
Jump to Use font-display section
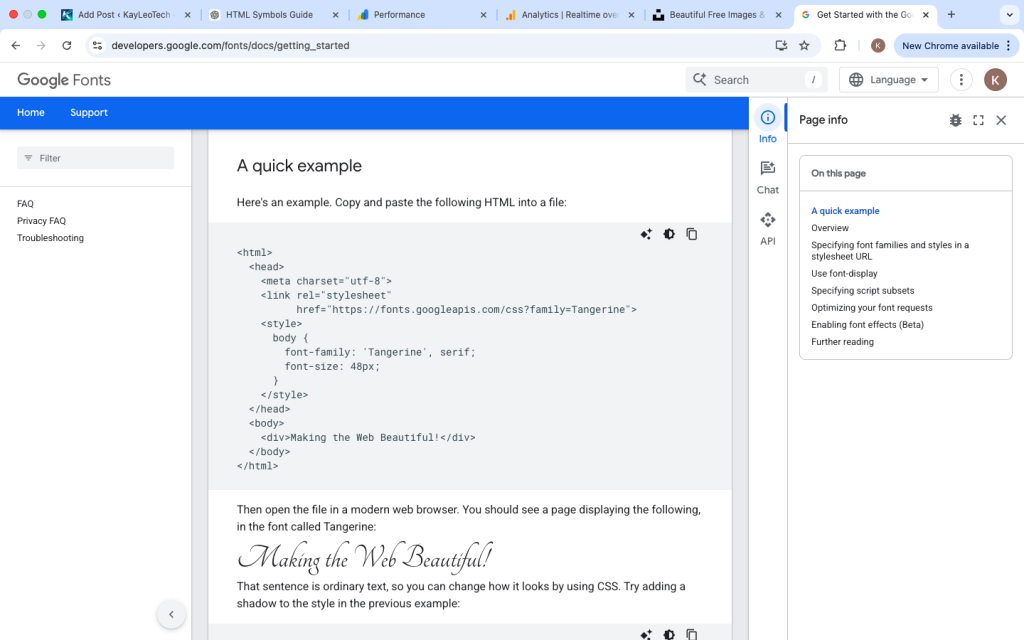point(844,274)
